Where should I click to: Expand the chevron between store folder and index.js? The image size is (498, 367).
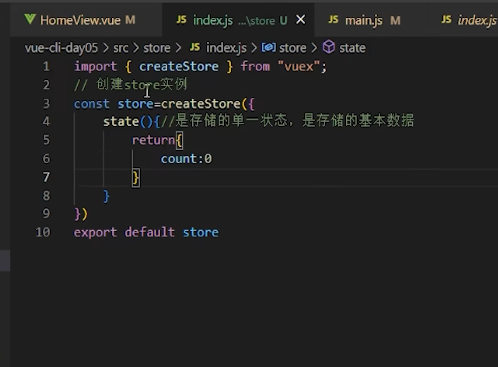coord(178,48)
